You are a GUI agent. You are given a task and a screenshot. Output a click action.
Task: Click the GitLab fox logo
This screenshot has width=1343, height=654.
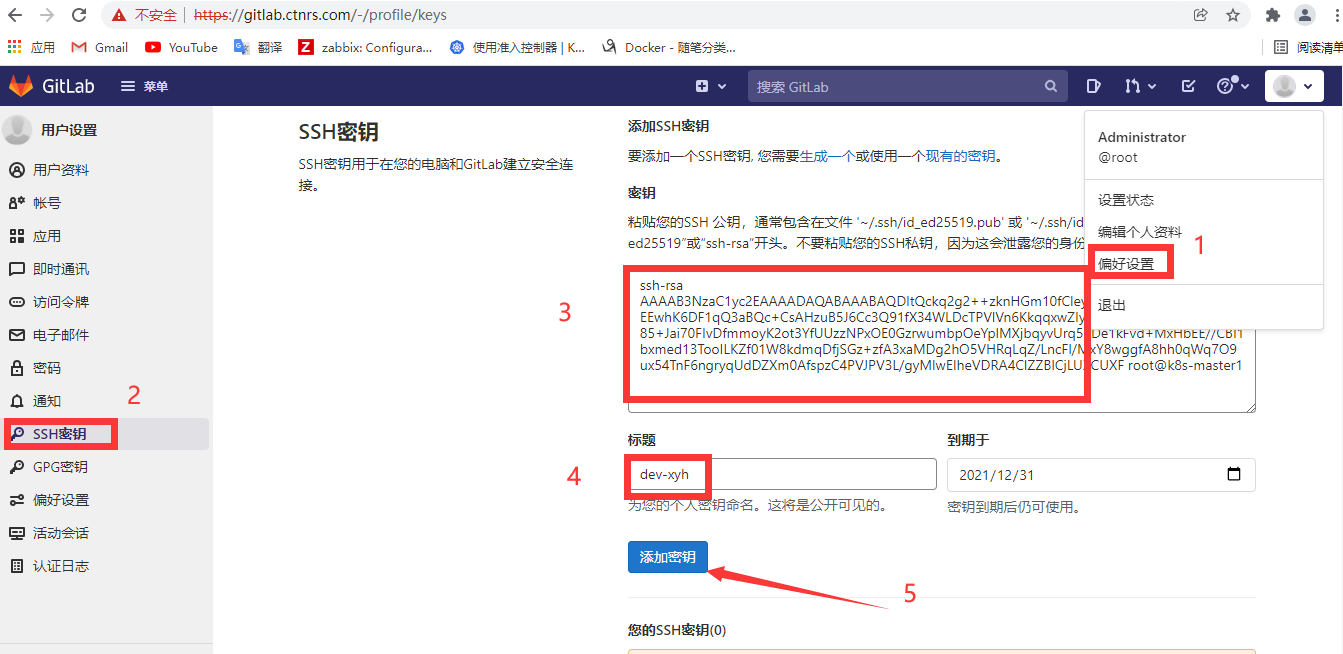click(x=21, y=86)
